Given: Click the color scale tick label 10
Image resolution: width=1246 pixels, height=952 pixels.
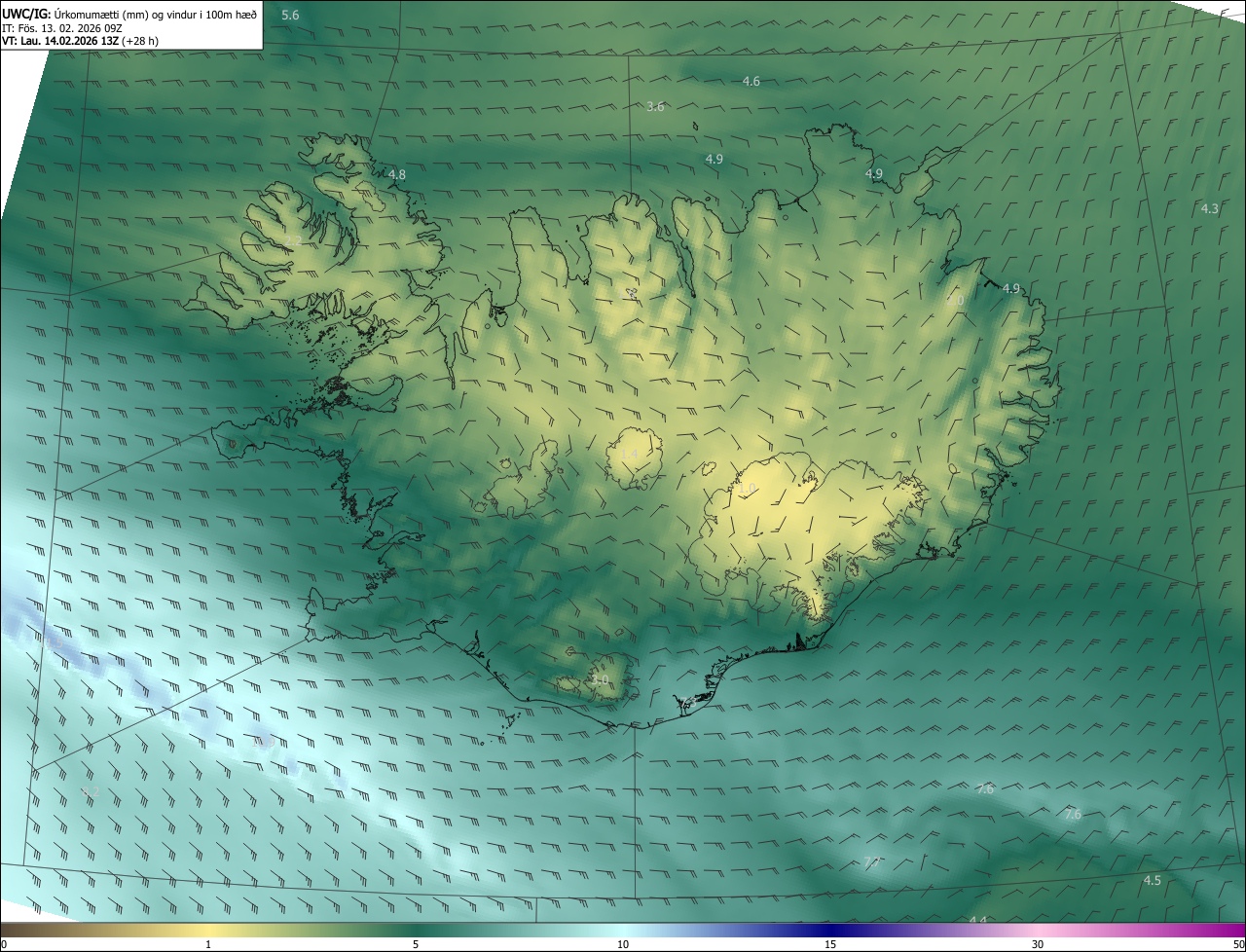Looking at the screenshot, I should (x=623, y=944).
